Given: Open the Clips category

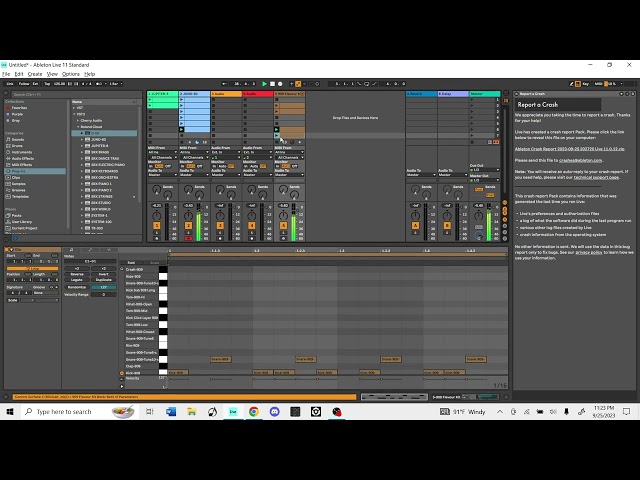Looking at the screenshot, I should 16,178.
